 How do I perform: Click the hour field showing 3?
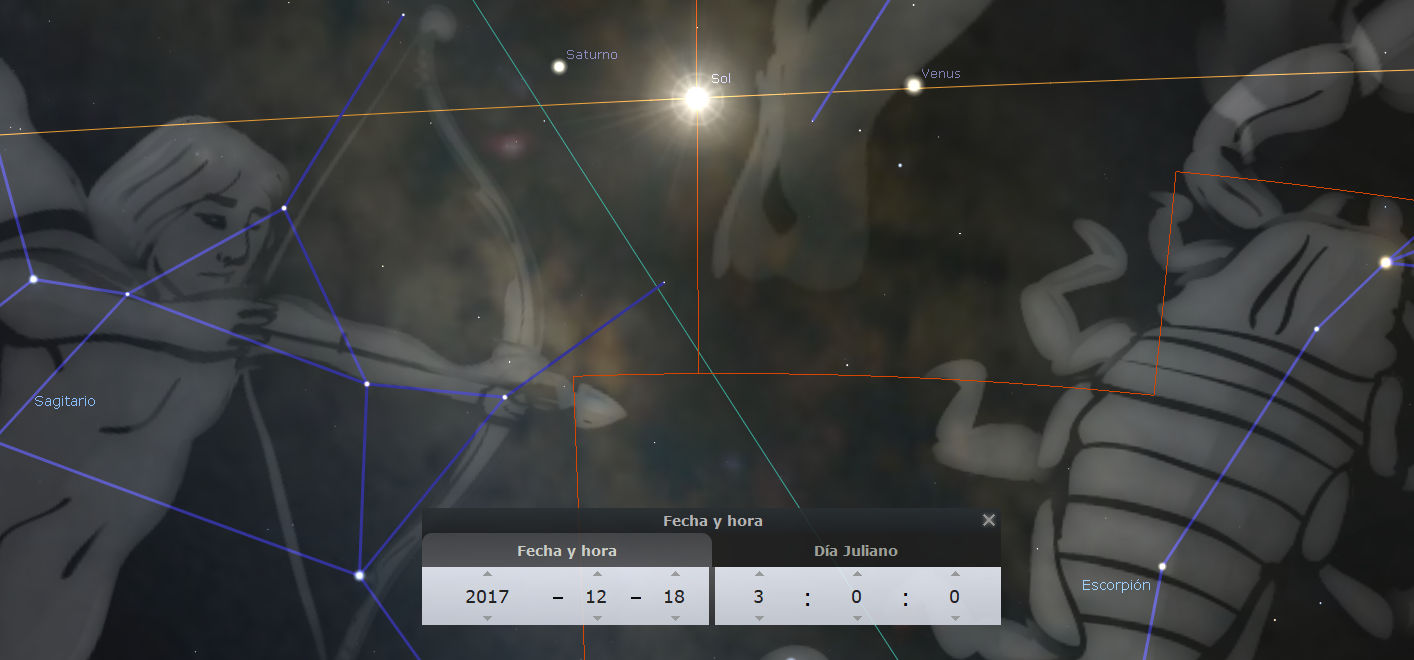[759, 597]
